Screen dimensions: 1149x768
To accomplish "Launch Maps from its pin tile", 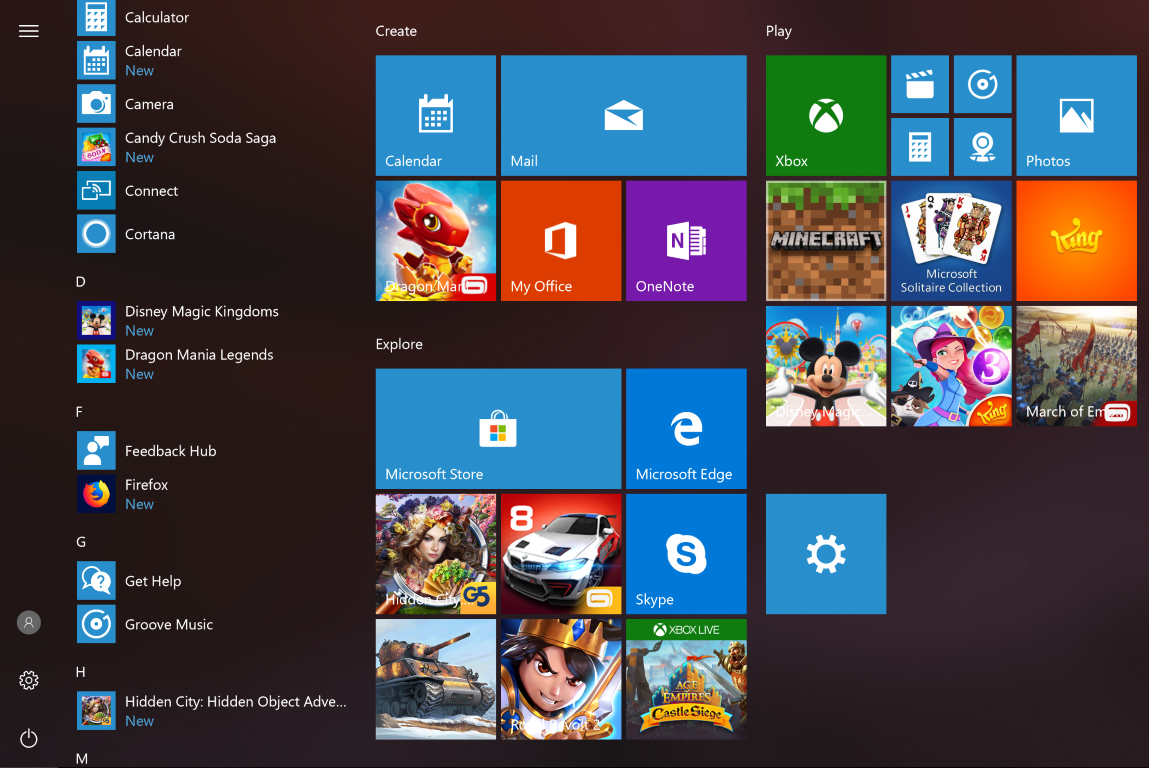I will [x=982, y=146].
